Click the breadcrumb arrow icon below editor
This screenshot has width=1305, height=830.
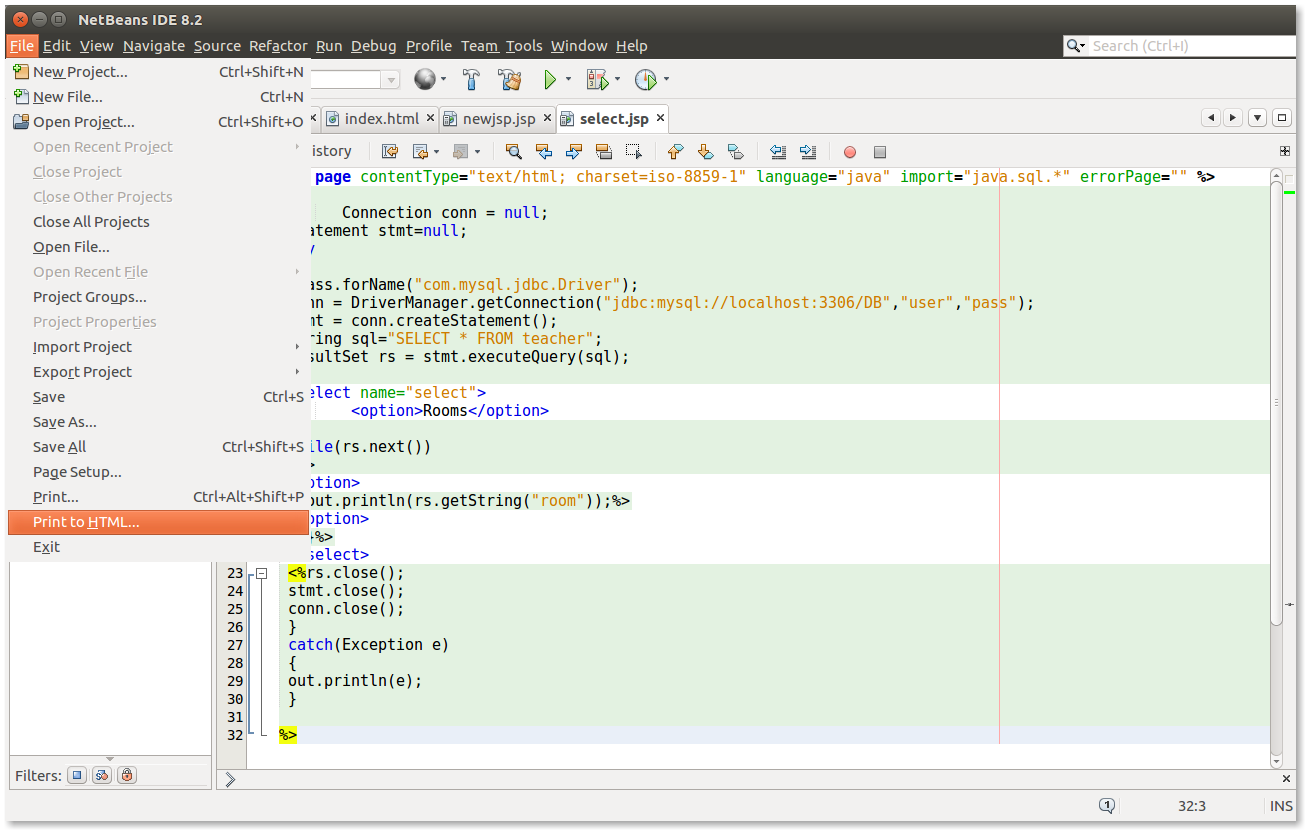[230, 780]
